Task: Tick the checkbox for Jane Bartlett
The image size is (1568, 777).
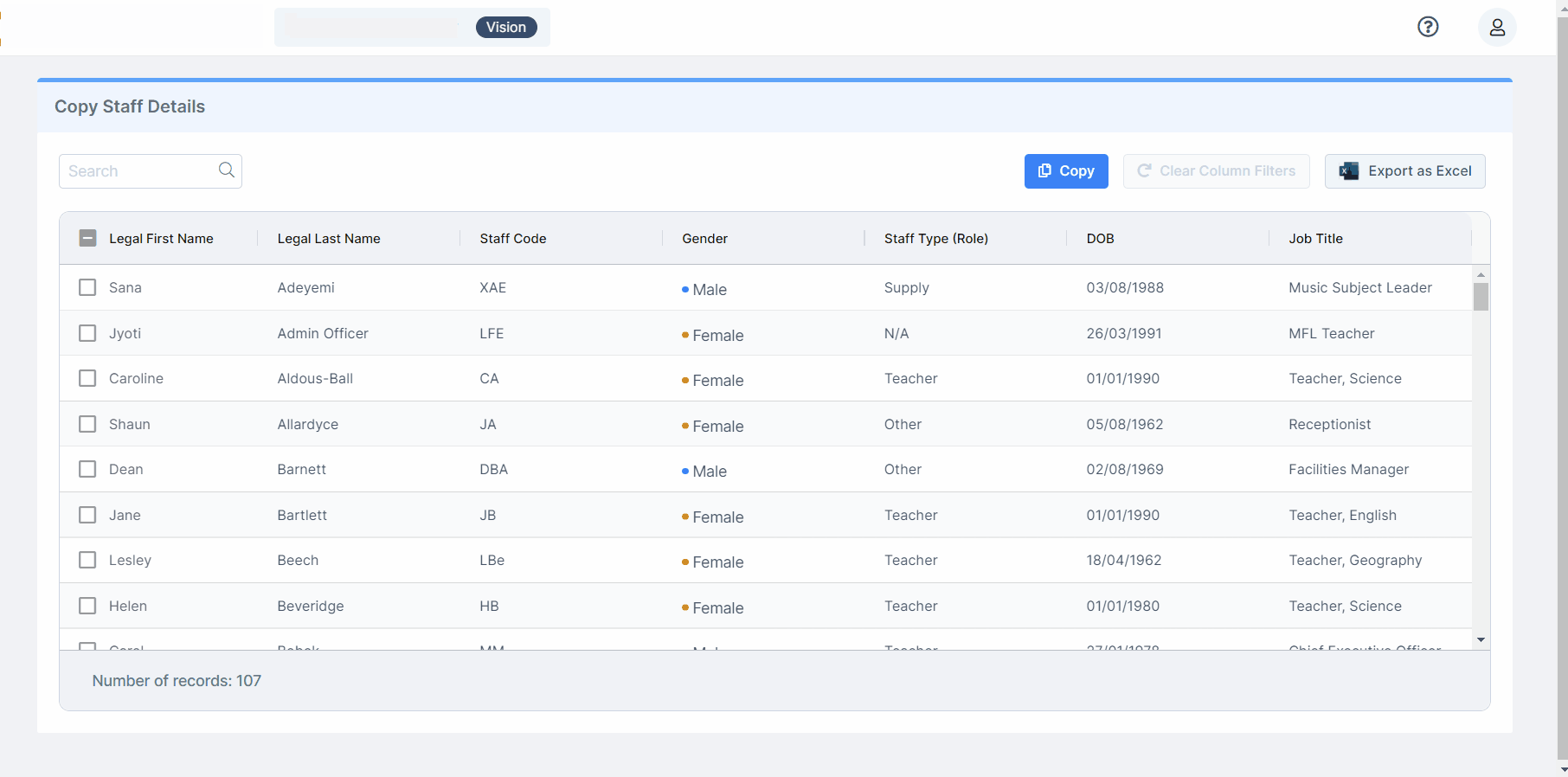Action: click(87, 515)
